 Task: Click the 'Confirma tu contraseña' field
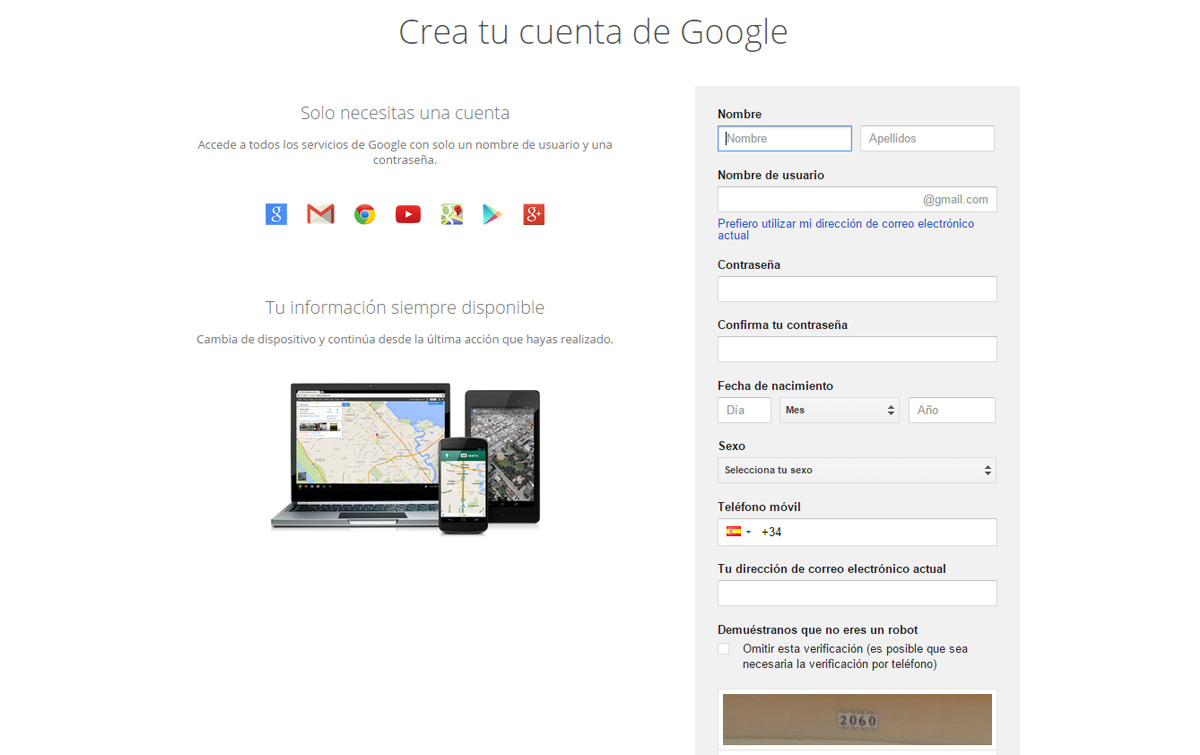point(857,349)
